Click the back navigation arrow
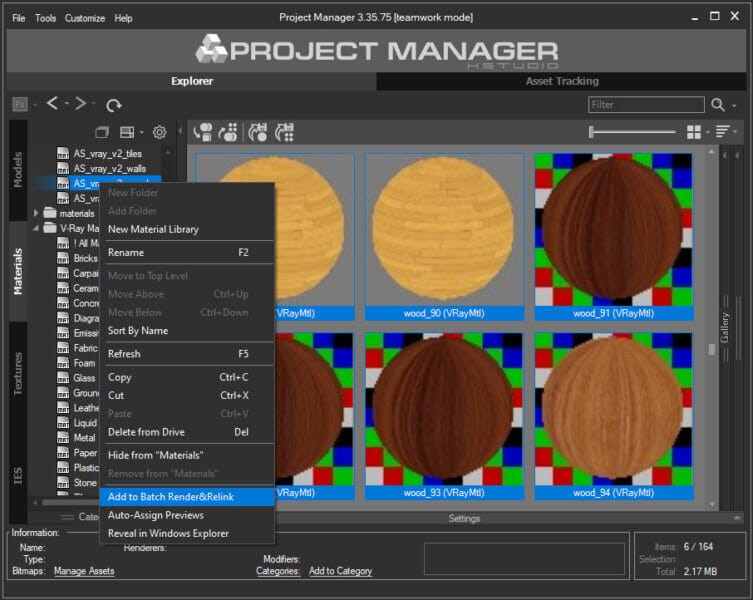753x600 pixels. coord(52,103)
